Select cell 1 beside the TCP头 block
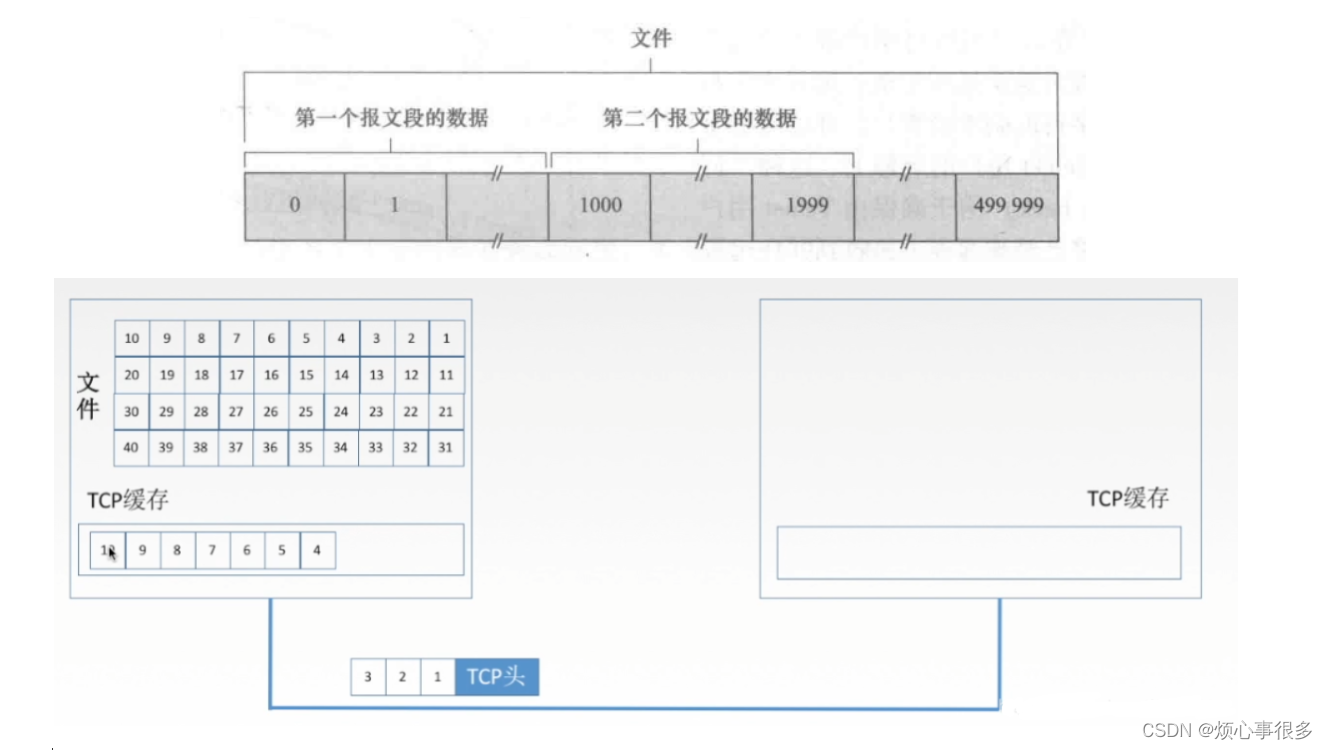This screenshot has height=750, width=1328. (438, 677)
